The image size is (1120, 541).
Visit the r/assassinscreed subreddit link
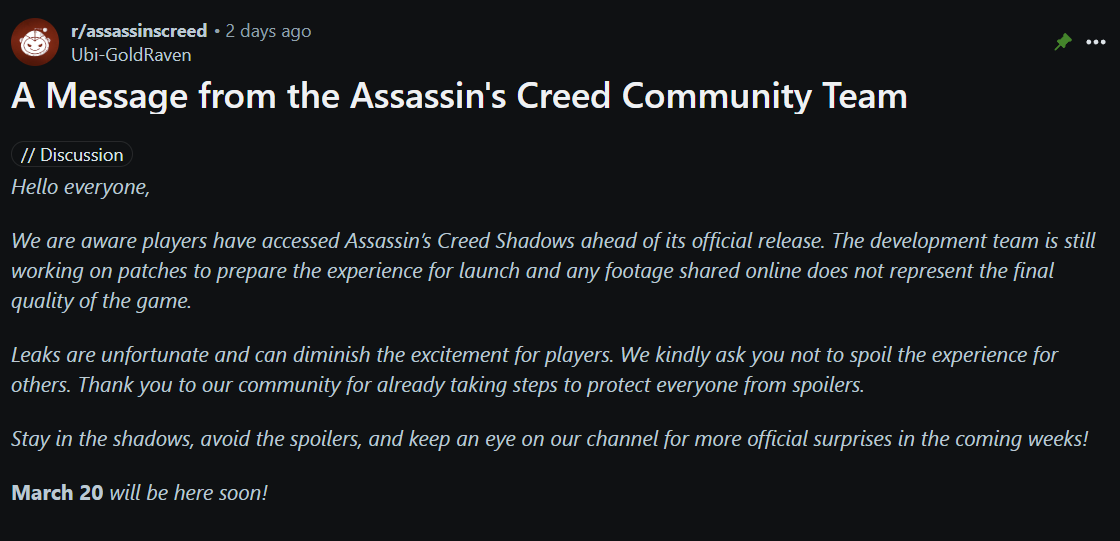pos(139,31)
